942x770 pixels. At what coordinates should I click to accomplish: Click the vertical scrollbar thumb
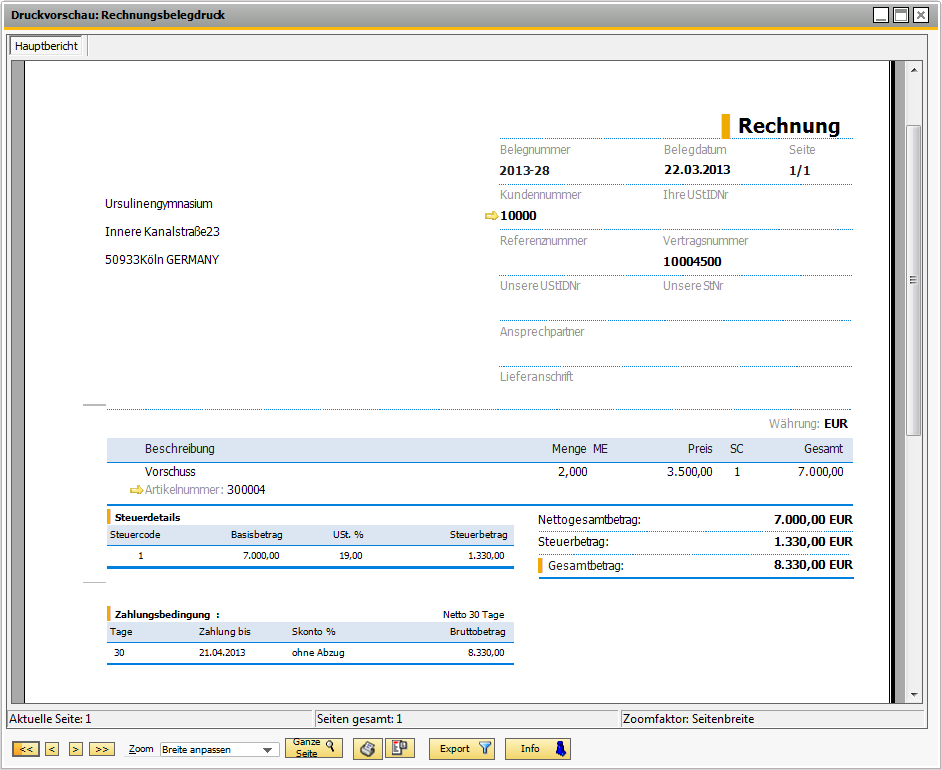[x=914, y=280]
